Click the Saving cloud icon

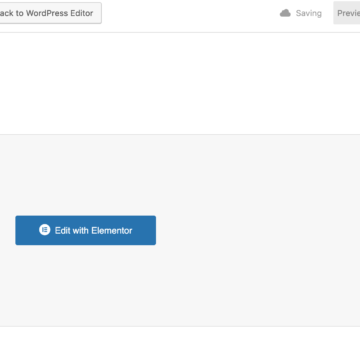tap(285, 13)
